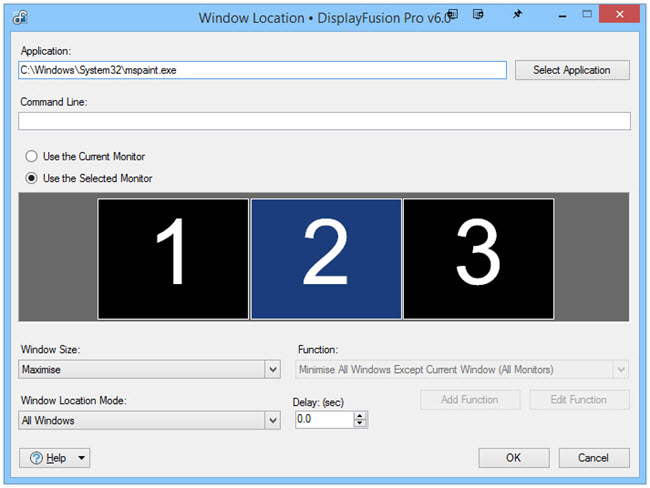Click the Command Line input field
This screenshot has height=488, width=650.
(324, 121)
